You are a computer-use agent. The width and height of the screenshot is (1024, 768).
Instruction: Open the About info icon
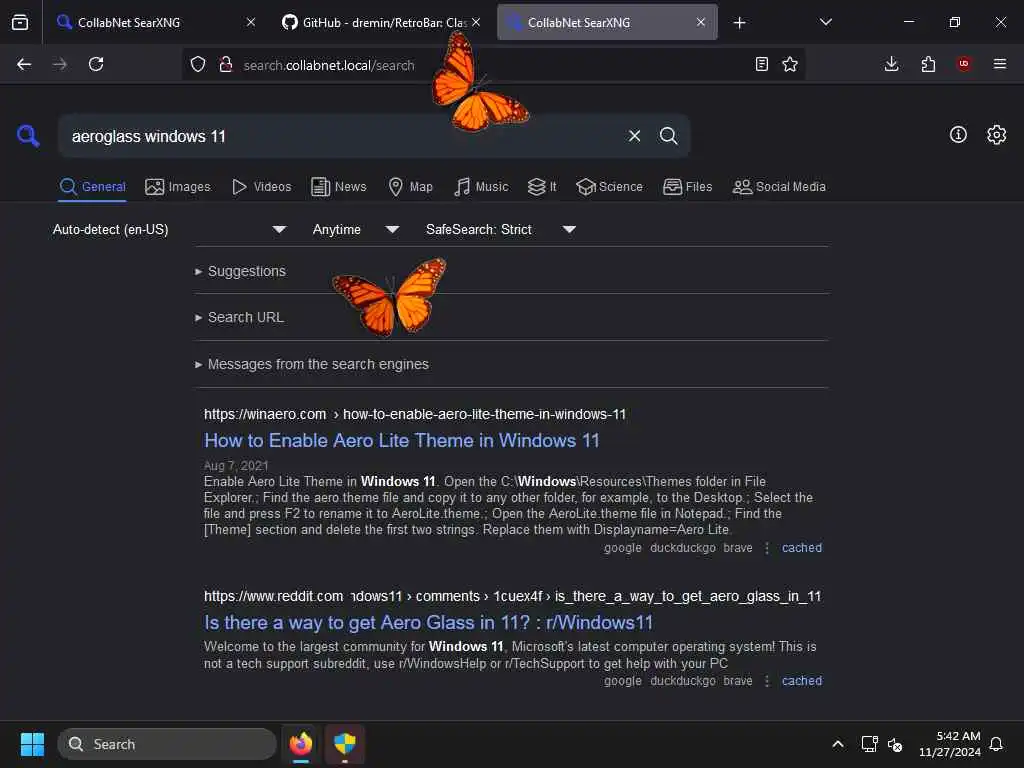958,135
